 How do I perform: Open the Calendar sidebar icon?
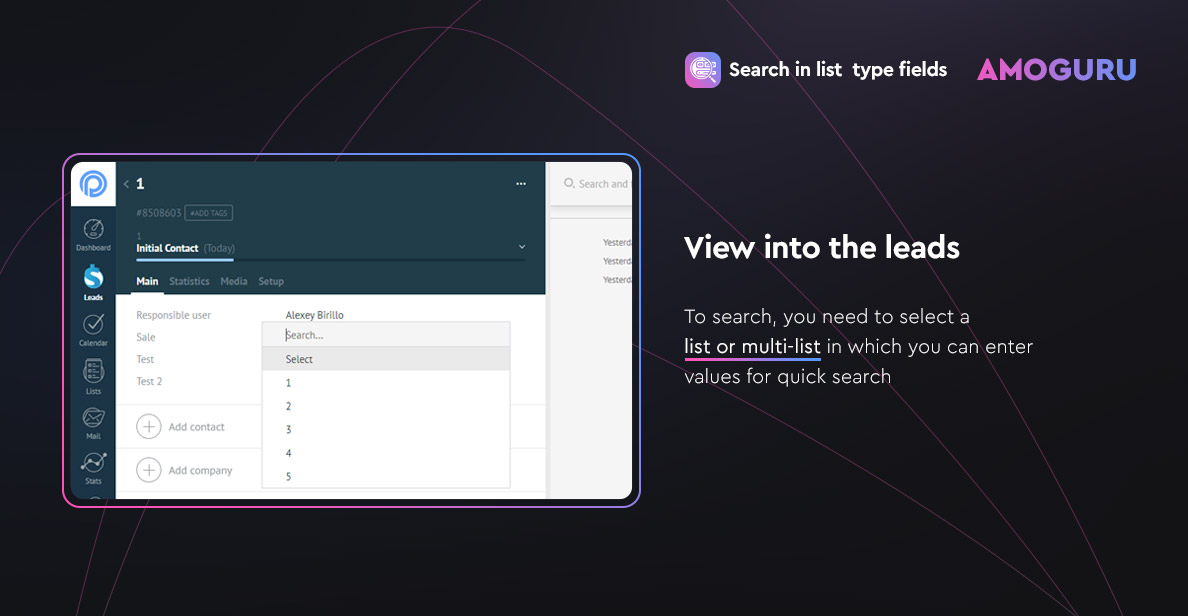point(93,324)
